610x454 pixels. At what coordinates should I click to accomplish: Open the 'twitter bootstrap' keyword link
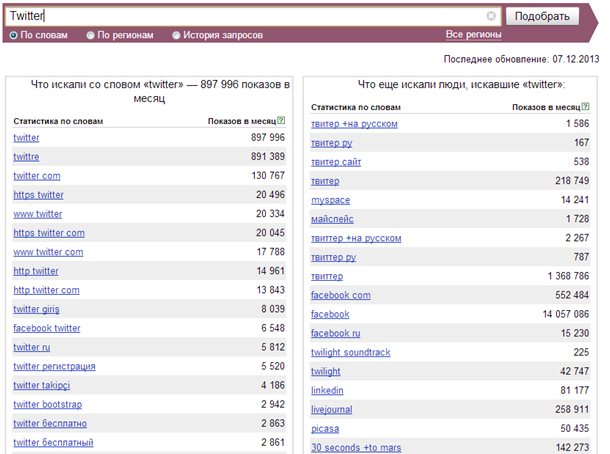(x=48, y=405)
